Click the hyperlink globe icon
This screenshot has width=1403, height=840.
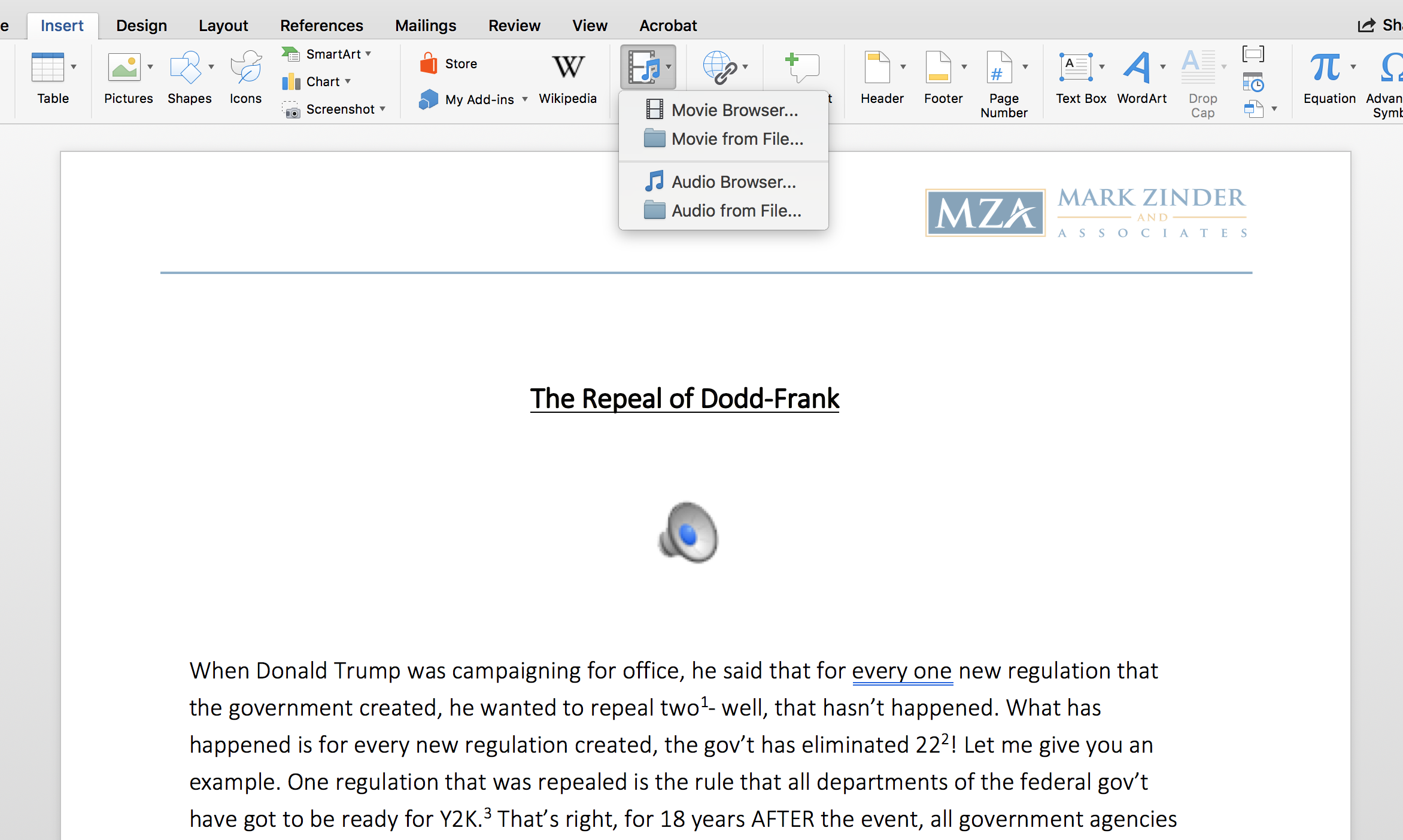[x=719, y=67]
